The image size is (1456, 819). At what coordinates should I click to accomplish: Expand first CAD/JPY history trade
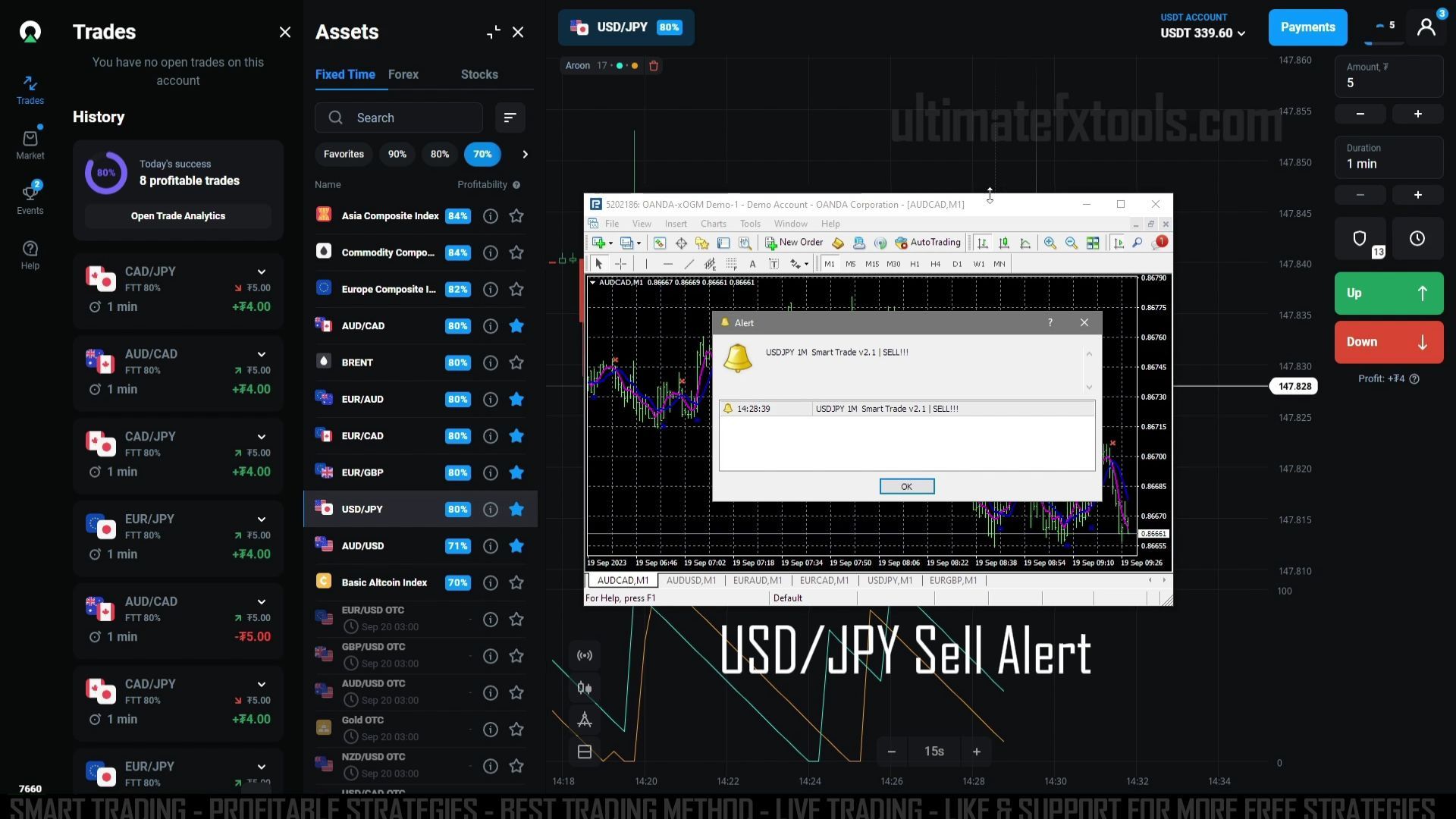pyautogui.click(x=262, y=271)
